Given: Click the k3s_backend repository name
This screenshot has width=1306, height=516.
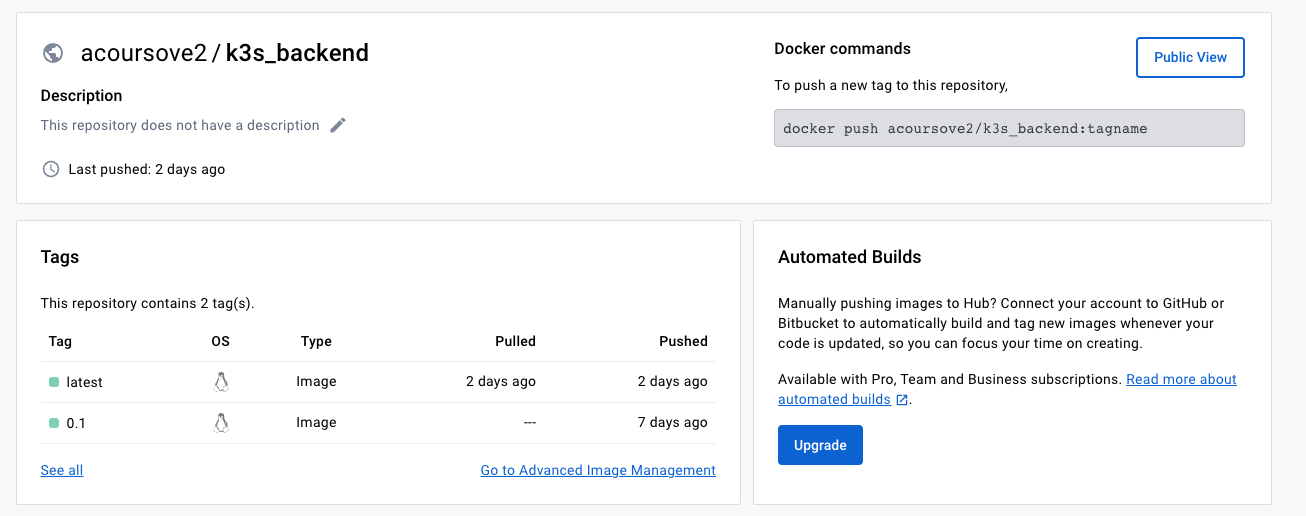Looking at the screenshot, I should point(297,53).
